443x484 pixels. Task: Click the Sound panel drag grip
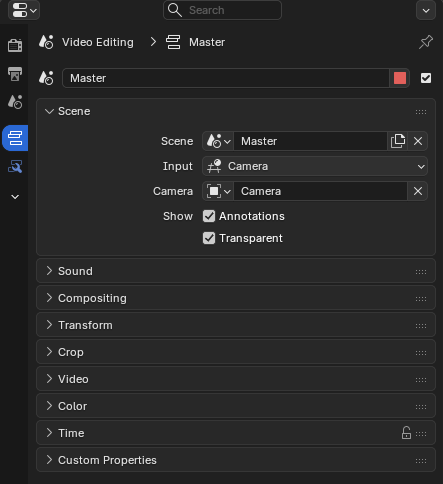point(421,272)
